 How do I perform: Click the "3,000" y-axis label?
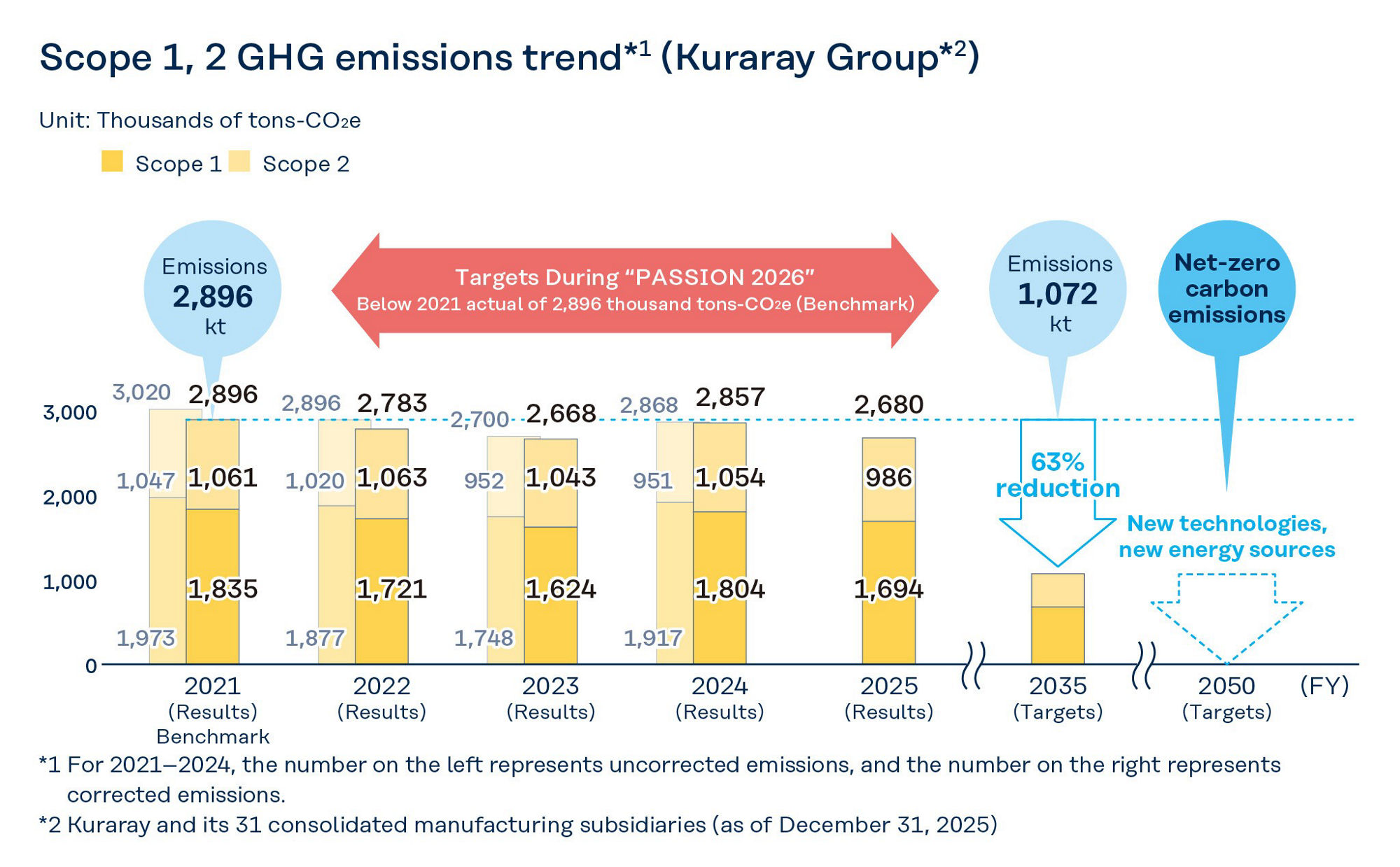click(x=70, y=413)
